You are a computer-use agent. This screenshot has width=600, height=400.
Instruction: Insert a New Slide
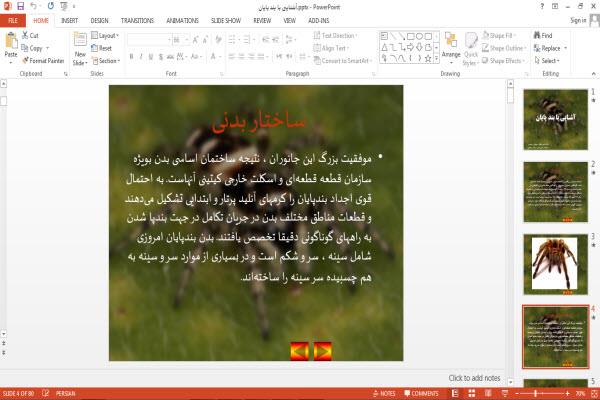coord(80,49)
